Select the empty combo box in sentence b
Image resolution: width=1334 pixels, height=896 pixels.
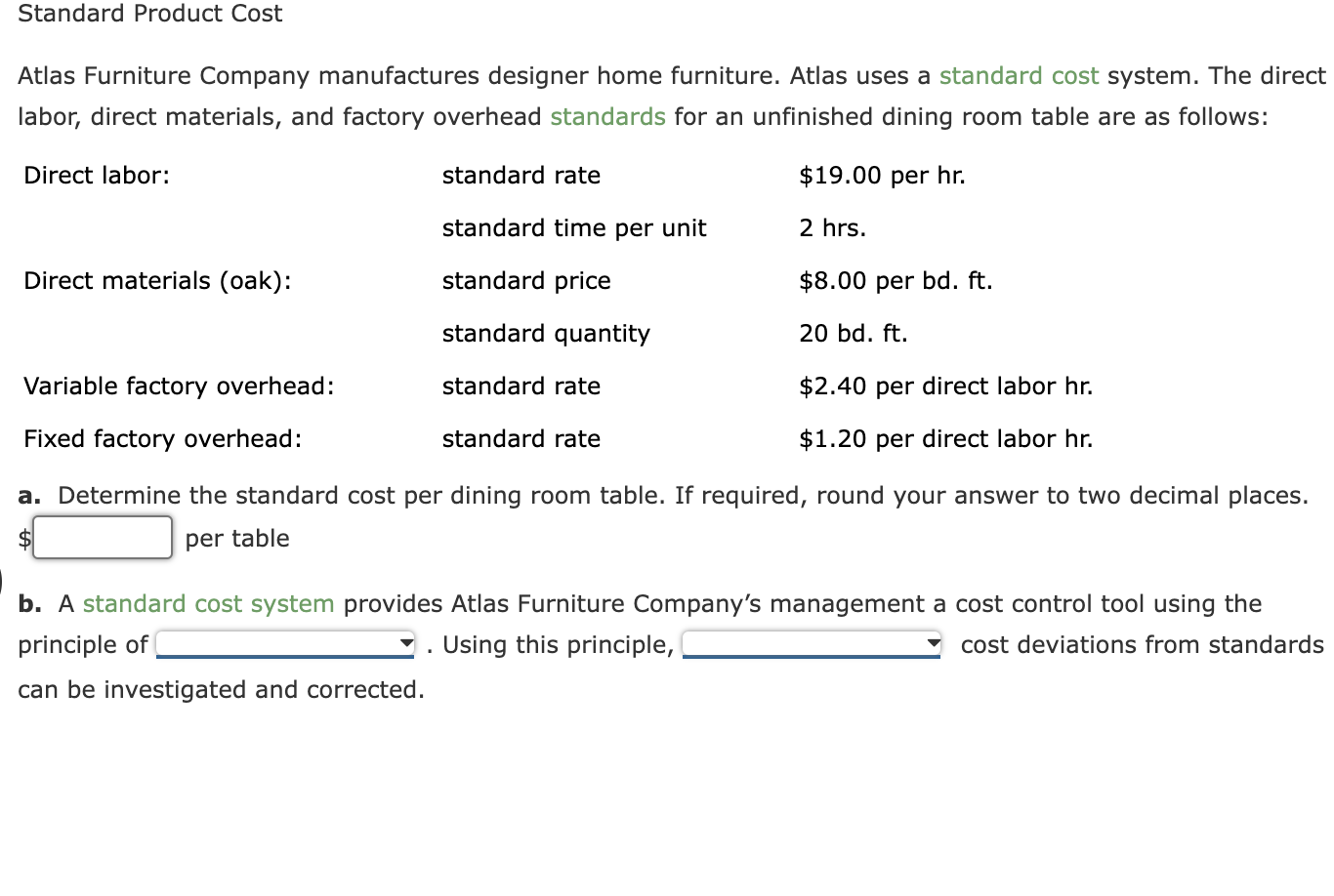(811, 643)
